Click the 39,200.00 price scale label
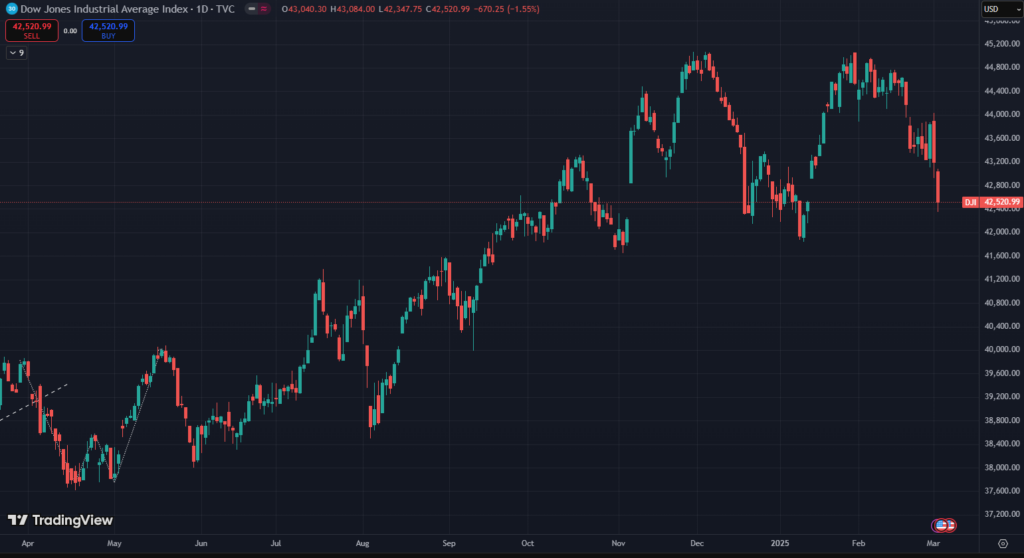 coord(1002,397)
